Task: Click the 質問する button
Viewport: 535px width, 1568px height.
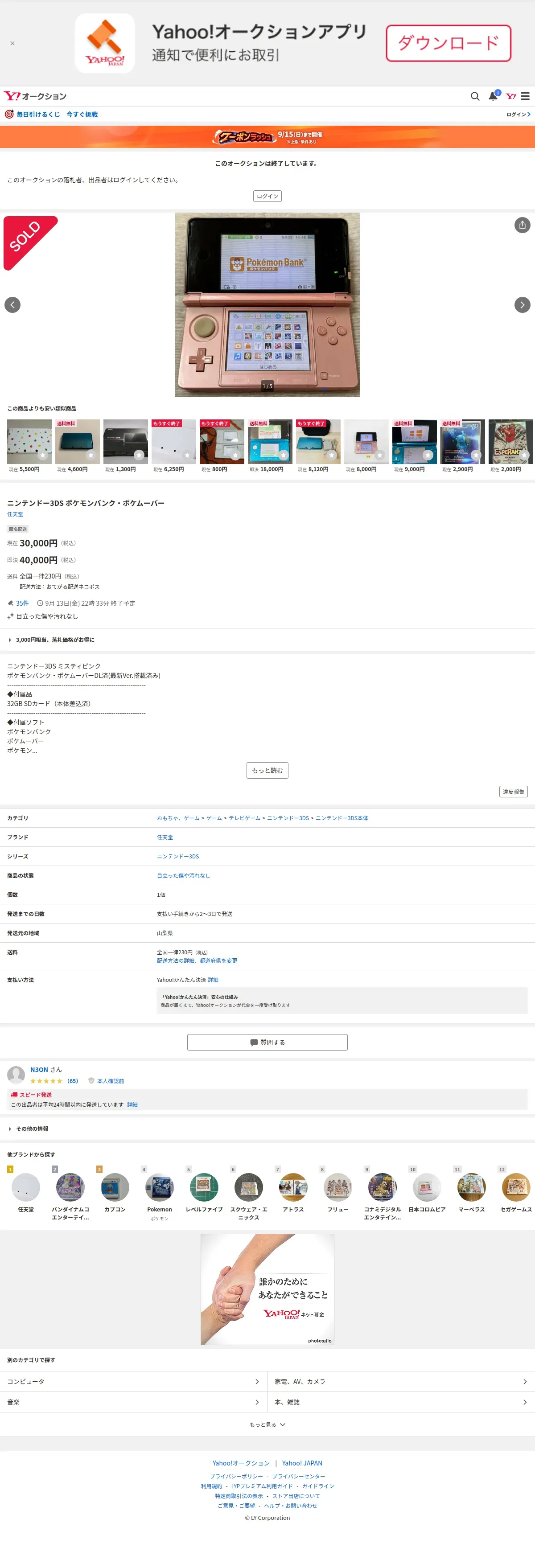Action: pyautogui.click(x=267, y=1042)
